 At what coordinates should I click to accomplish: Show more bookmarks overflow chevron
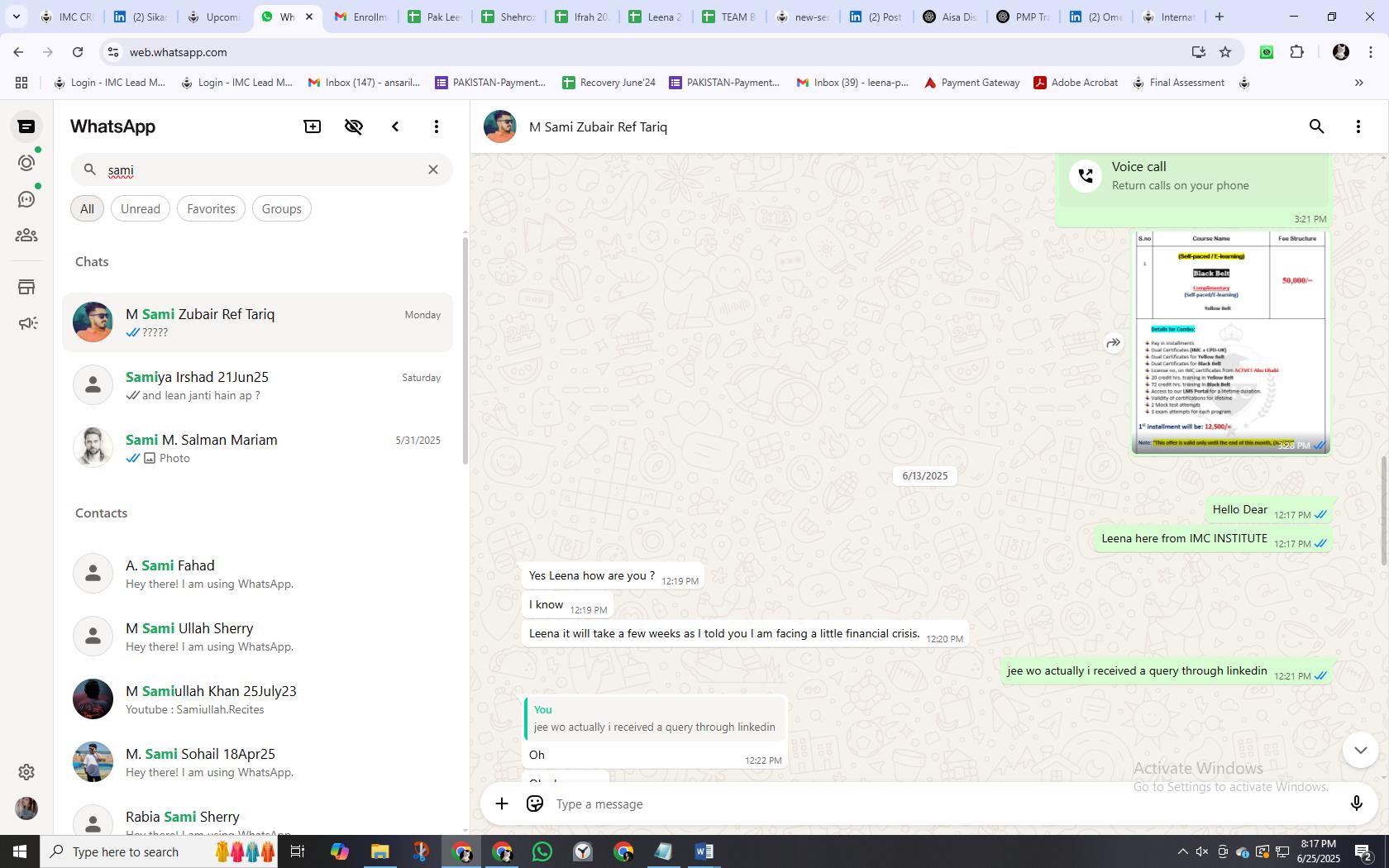[x=1358, y=83]
